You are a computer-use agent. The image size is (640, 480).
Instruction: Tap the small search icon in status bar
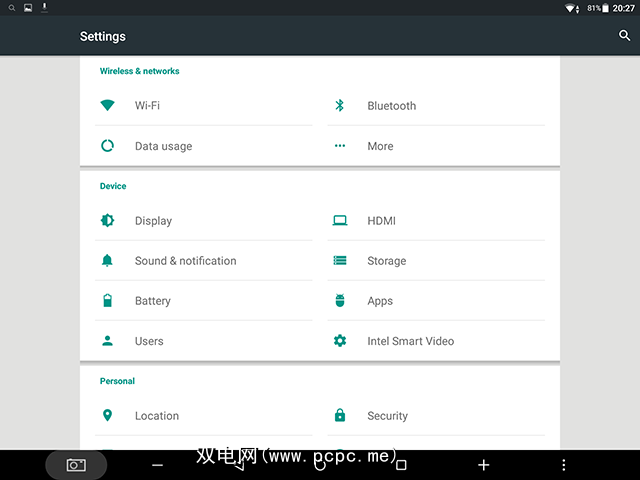12,8
